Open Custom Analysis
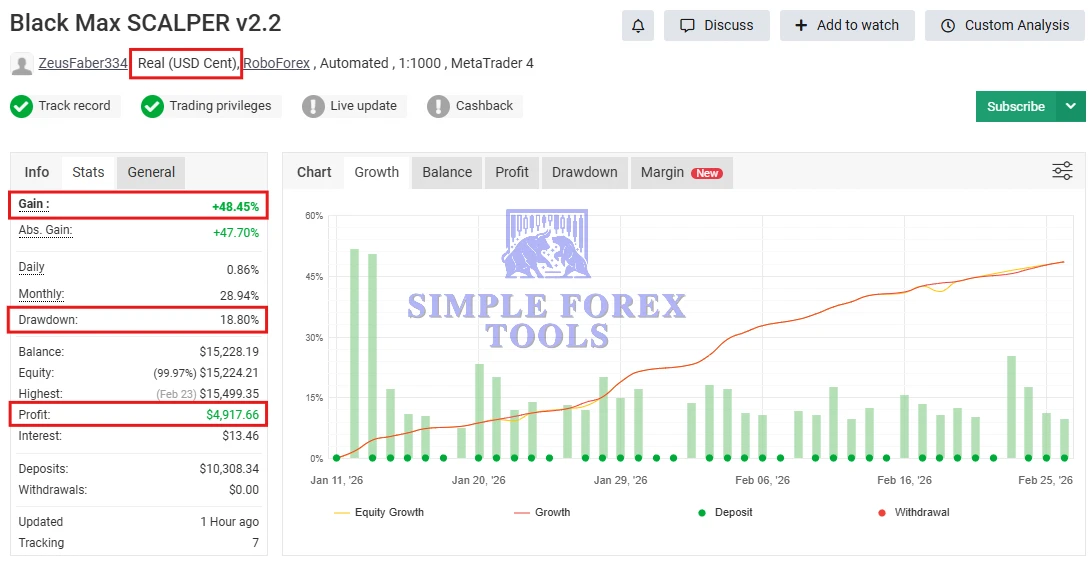1092x562 pixels. click(x=1005, y=26)
